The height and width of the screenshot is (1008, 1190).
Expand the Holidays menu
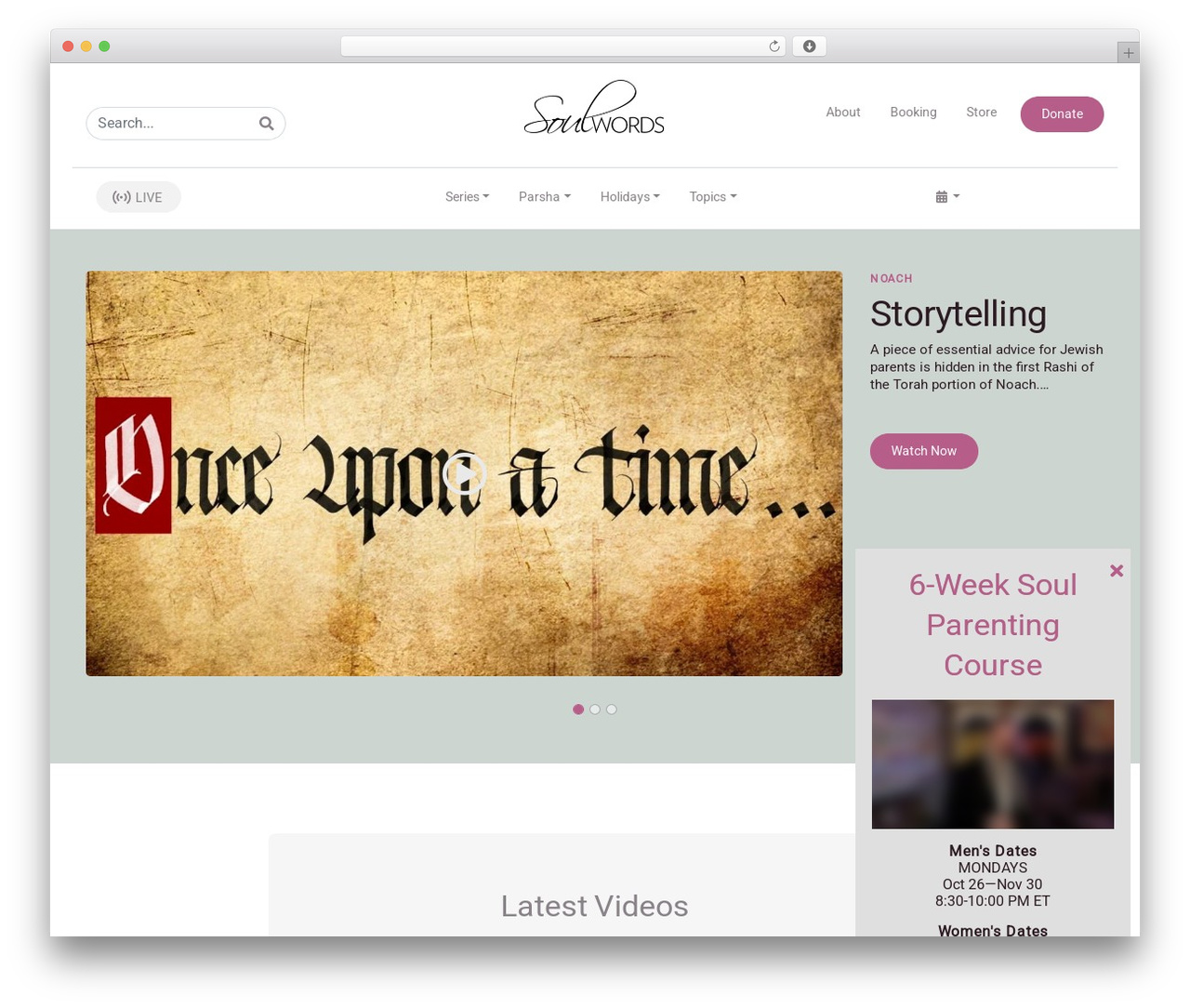point(630,197)
